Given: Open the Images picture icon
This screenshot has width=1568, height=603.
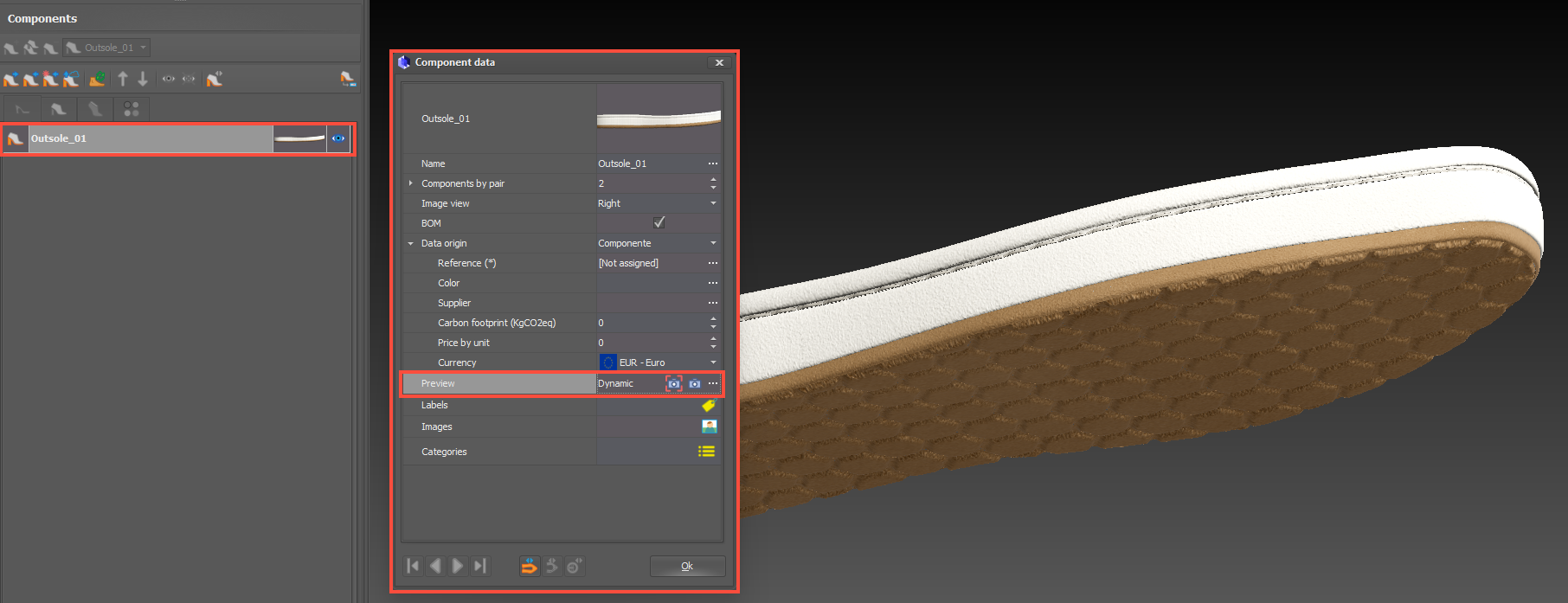Looking at the screenshot, I should click(709, 427).
